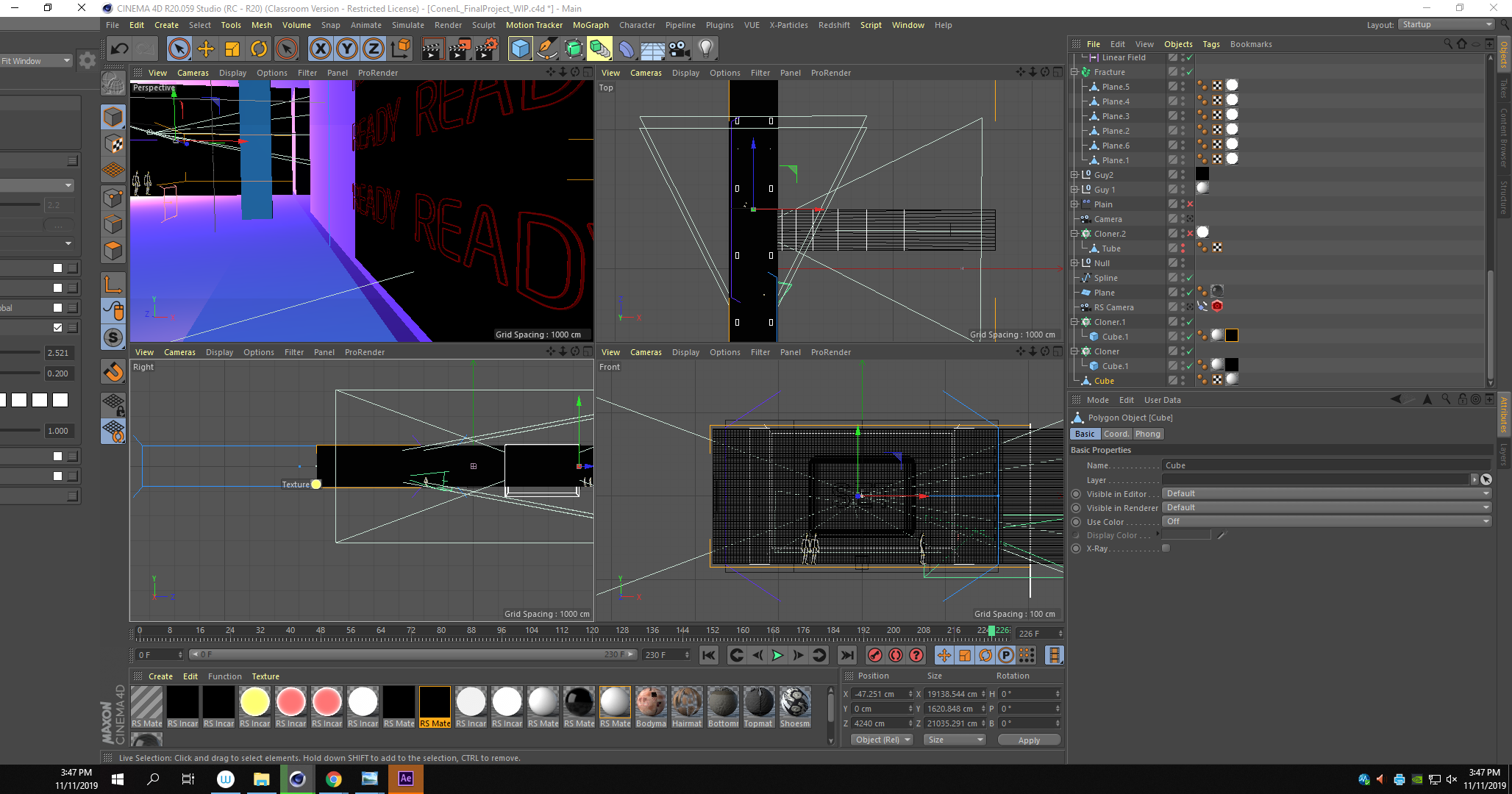Add a Light object
The width and height of the screenshot is (1512, 794).
tap(705, 49)
